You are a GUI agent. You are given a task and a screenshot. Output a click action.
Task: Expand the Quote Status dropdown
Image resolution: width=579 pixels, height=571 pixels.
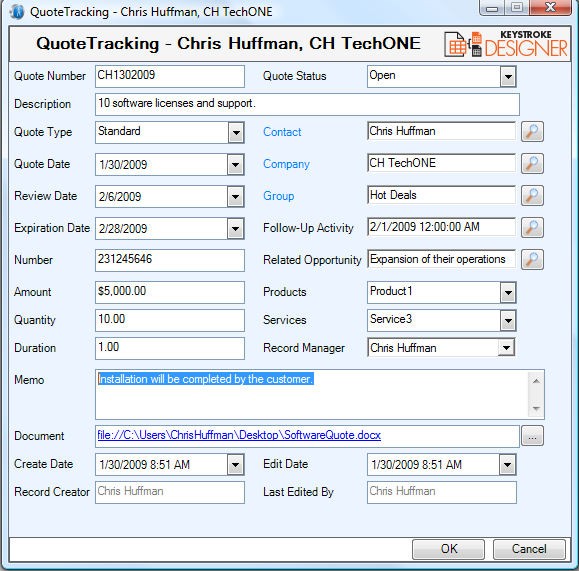coord(508,77)
